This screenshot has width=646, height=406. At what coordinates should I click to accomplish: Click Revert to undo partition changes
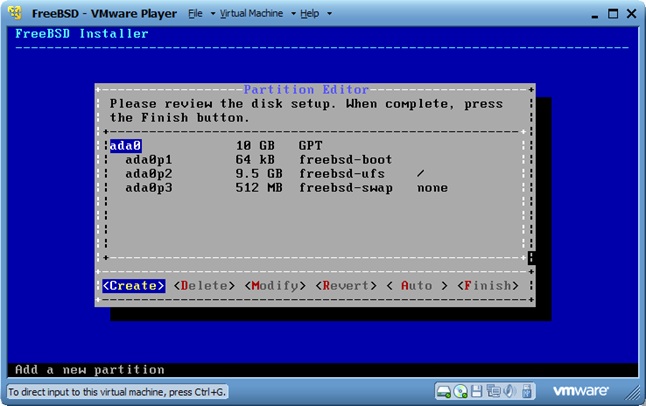coord(346,286)
